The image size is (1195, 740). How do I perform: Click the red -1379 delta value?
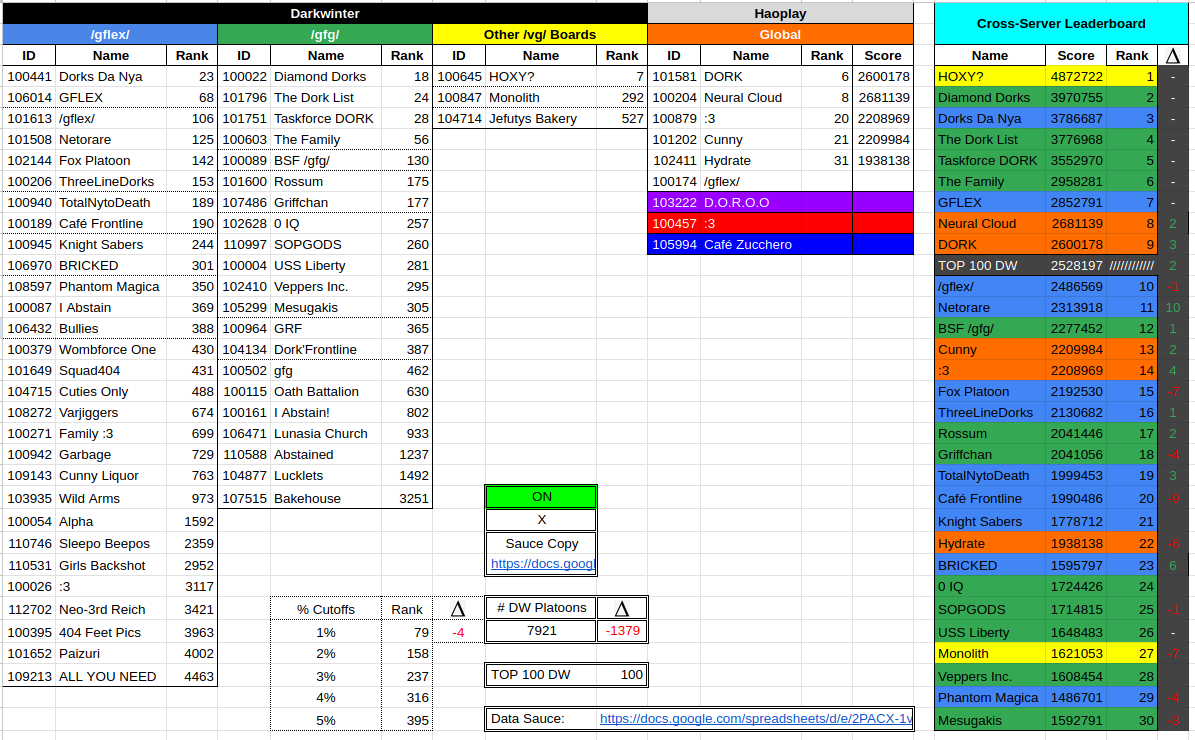pos(622,631)
